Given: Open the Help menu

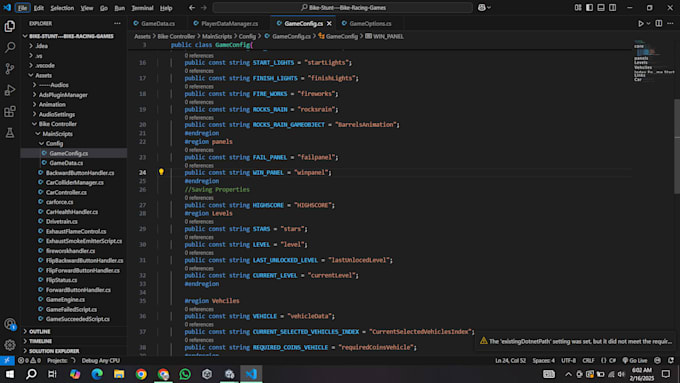Looking at the screenshot, I should [166, 8].
